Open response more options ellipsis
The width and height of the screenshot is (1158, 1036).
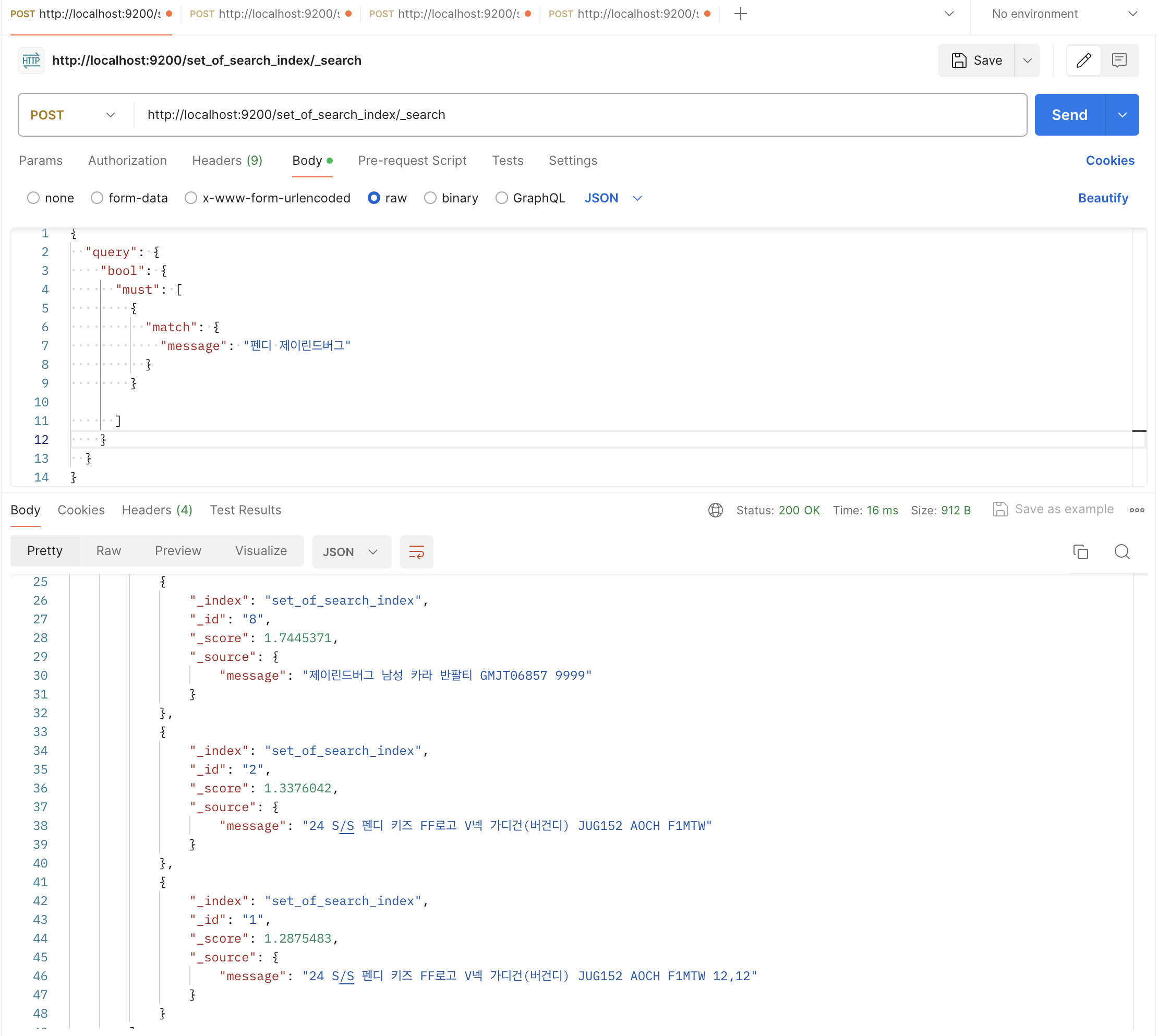pos(1137,510)
